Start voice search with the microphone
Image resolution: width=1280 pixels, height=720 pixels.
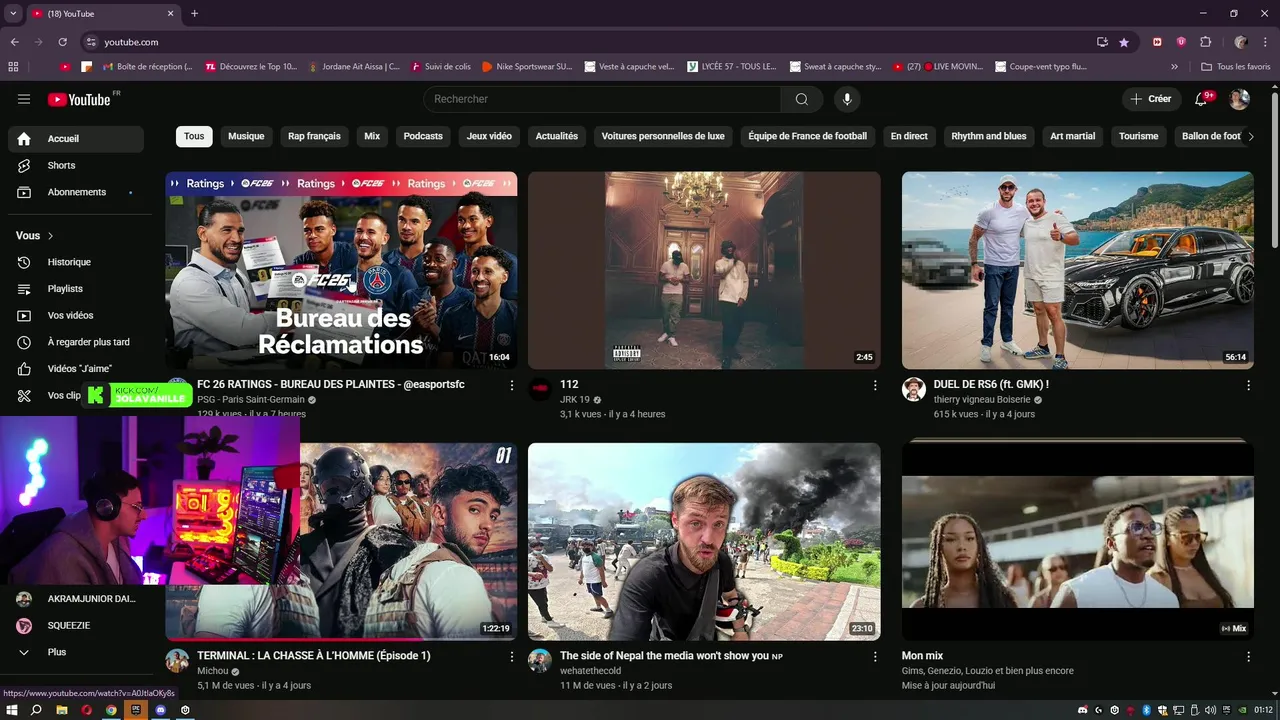[x=847, y=99]
